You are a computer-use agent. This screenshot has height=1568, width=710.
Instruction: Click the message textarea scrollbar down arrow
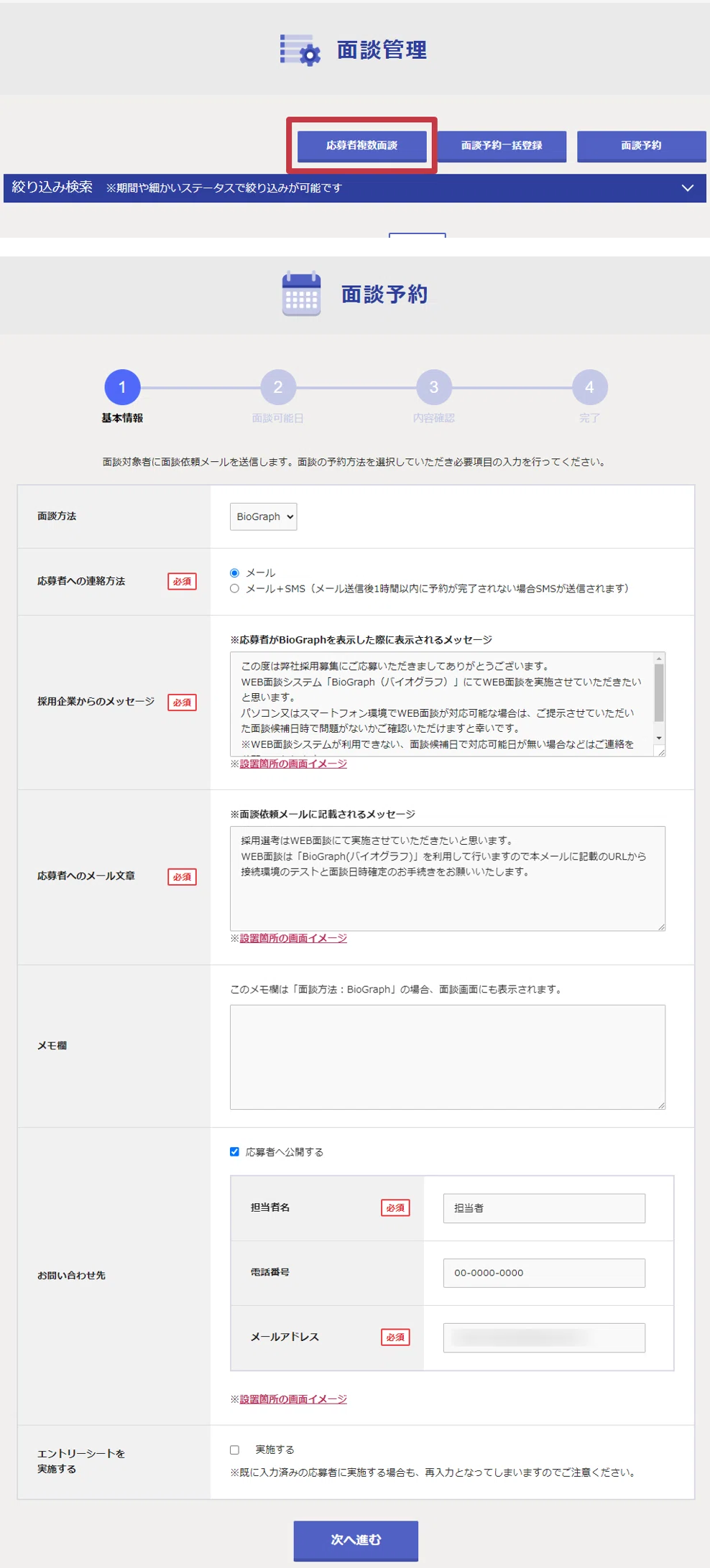click(x=659, y=738)
